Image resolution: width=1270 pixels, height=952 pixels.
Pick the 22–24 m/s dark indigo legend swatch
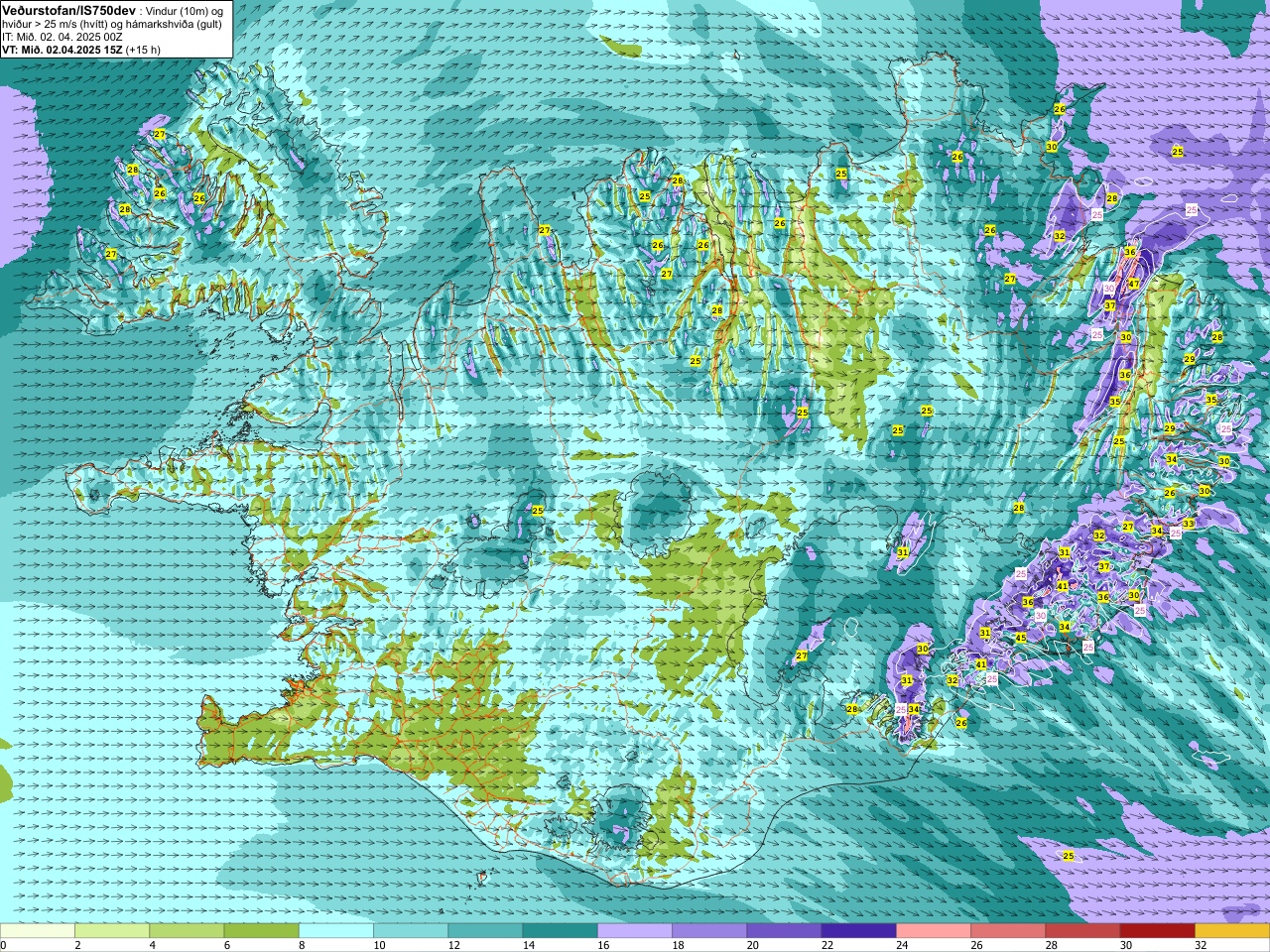click(858, 931)
